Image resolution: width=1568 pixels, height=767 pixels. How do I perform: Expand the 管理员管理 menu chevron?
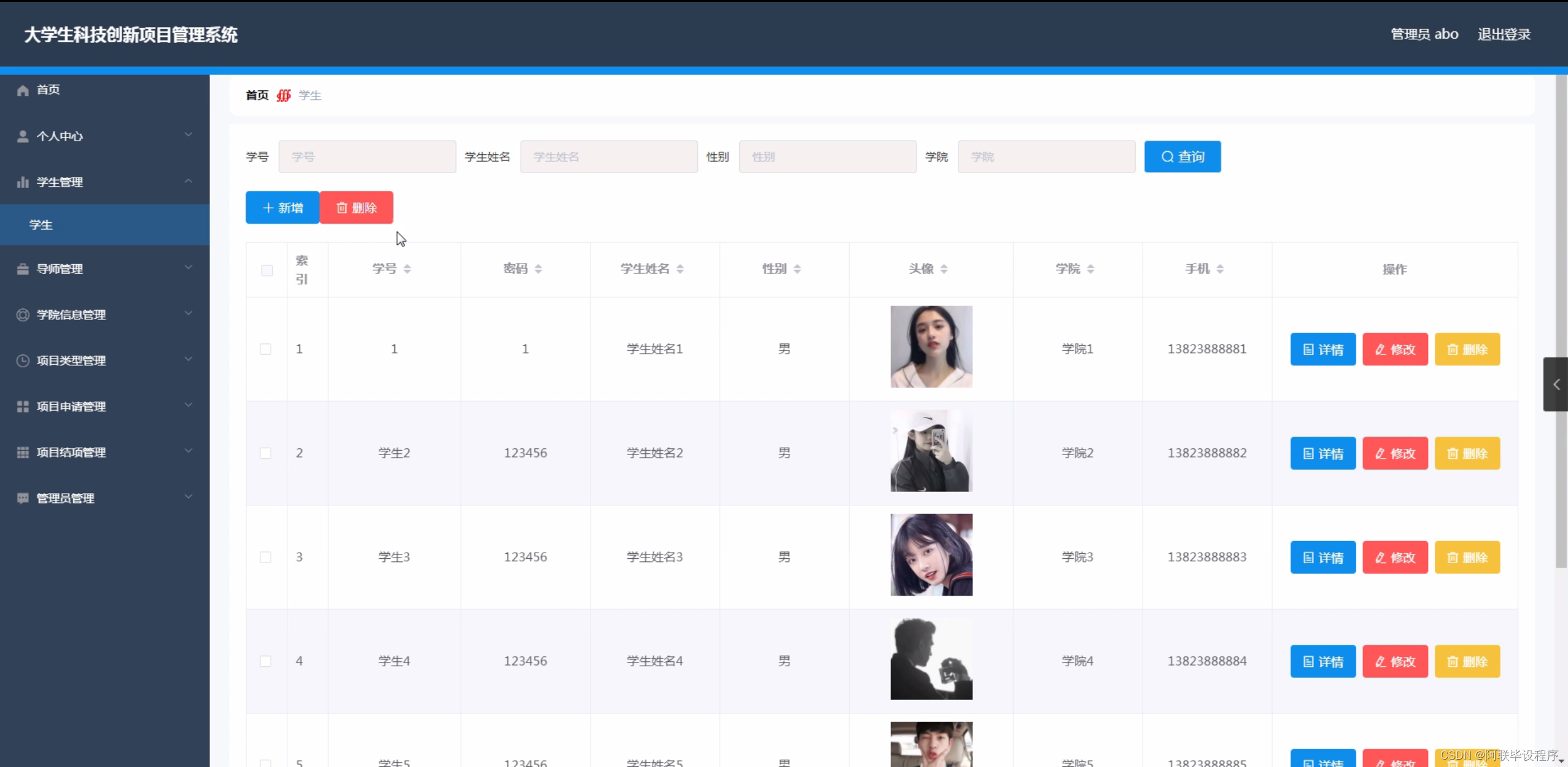click(x=188, y=497)
